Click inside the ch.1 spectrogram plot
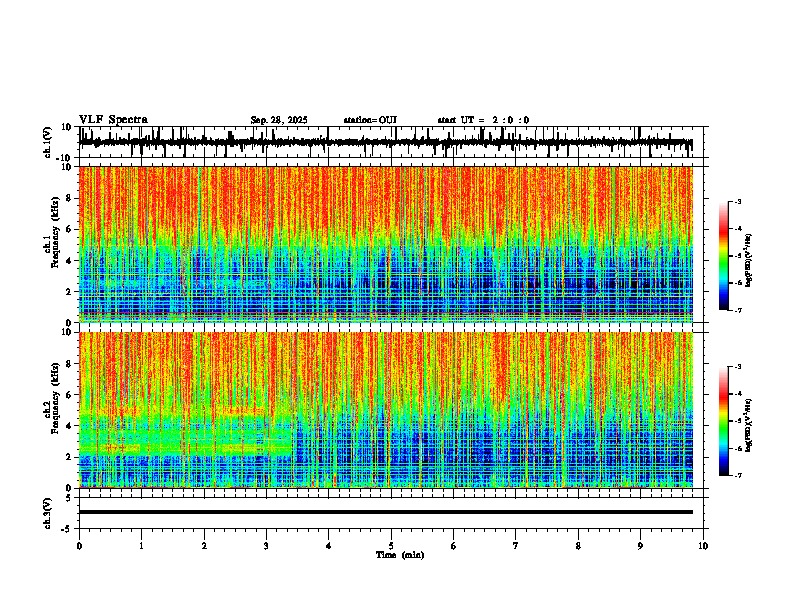This screenshot has width=792, height=612. tap(385, 244)
